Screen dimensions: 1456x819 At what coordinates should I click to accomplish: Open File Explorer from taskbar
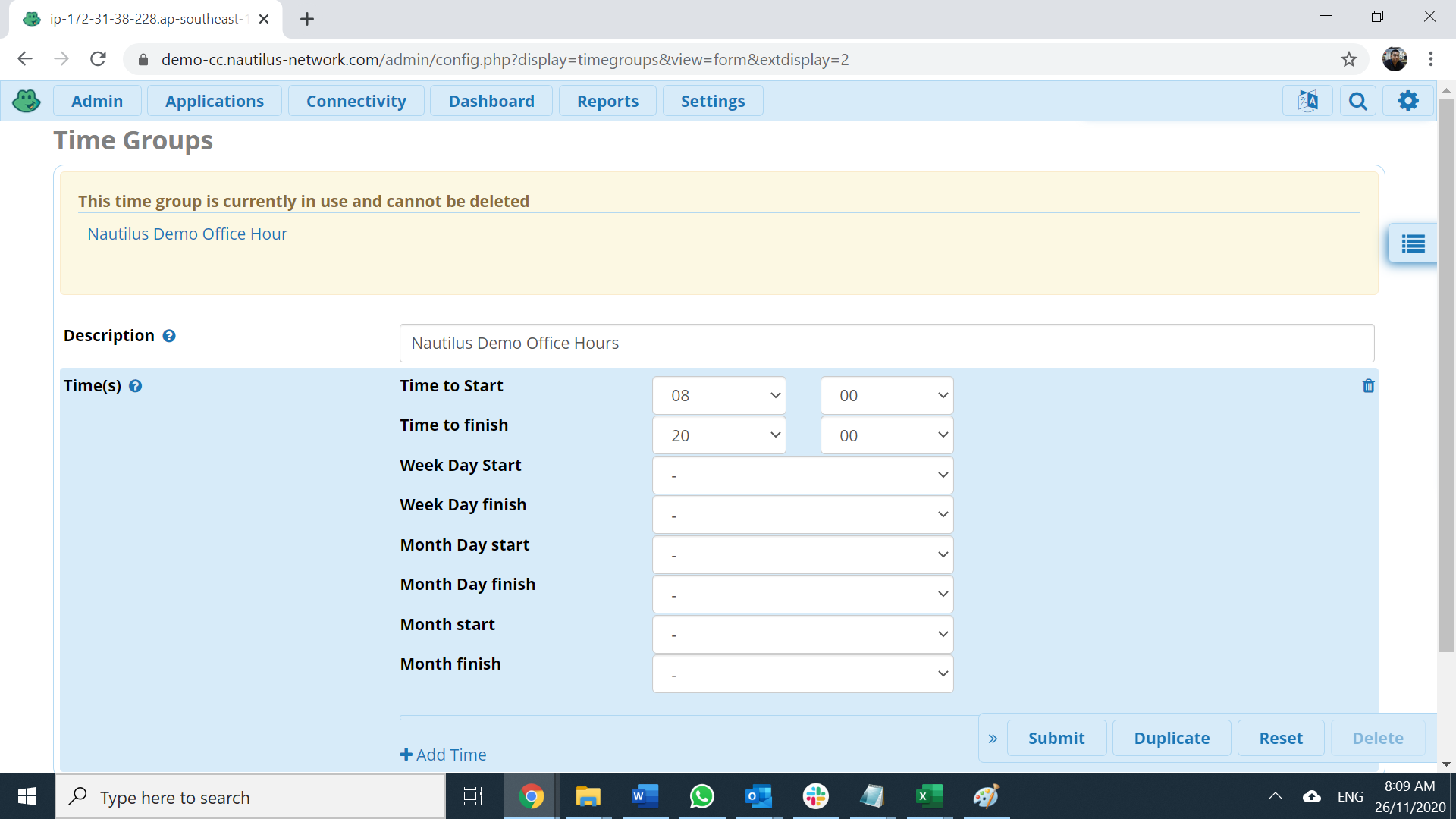click(x=588, y=796)
